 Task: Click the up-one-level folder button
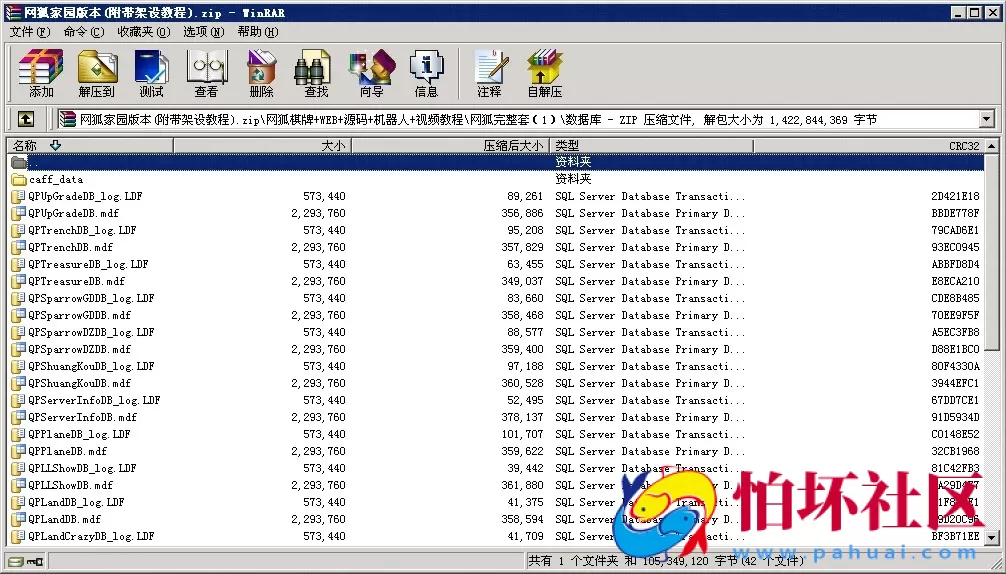click(26, 119)
